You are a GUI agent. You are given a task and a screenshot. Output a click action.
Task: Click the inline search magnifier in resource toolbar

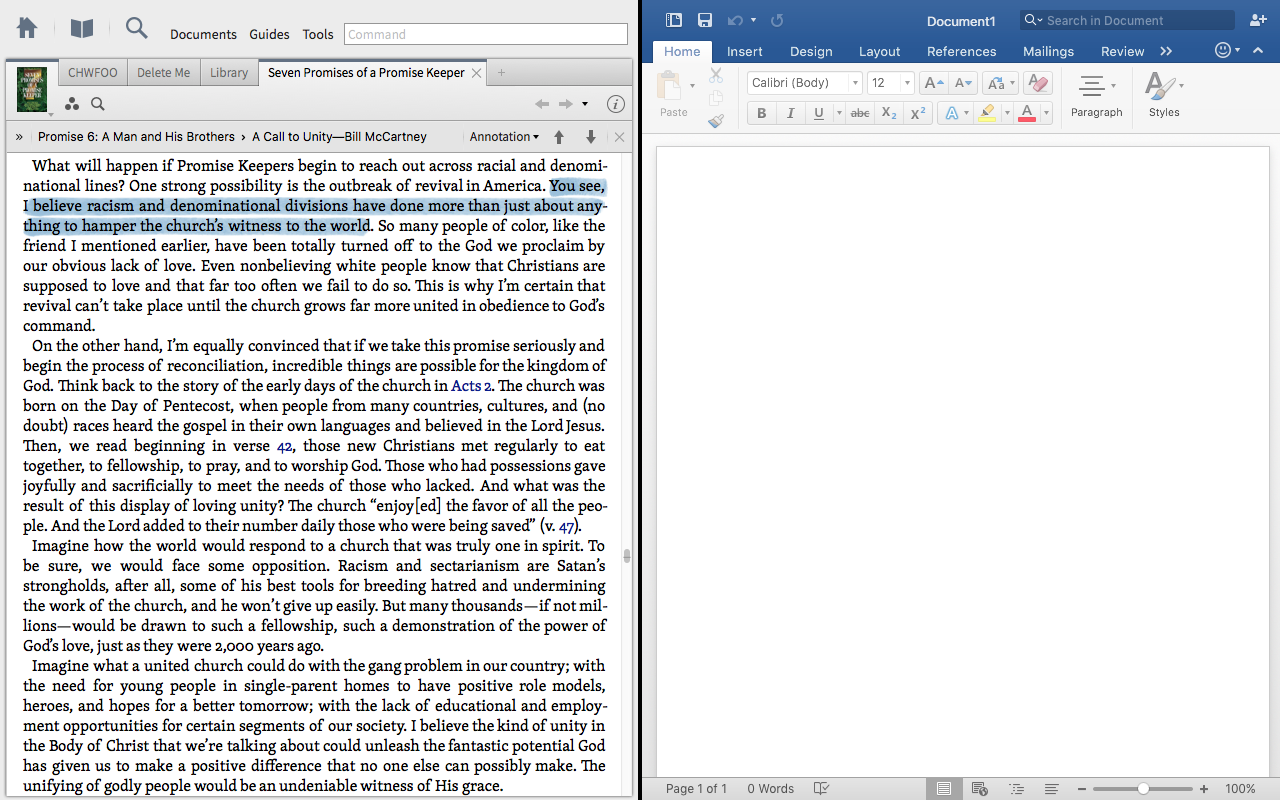click(x=98, y=104)
